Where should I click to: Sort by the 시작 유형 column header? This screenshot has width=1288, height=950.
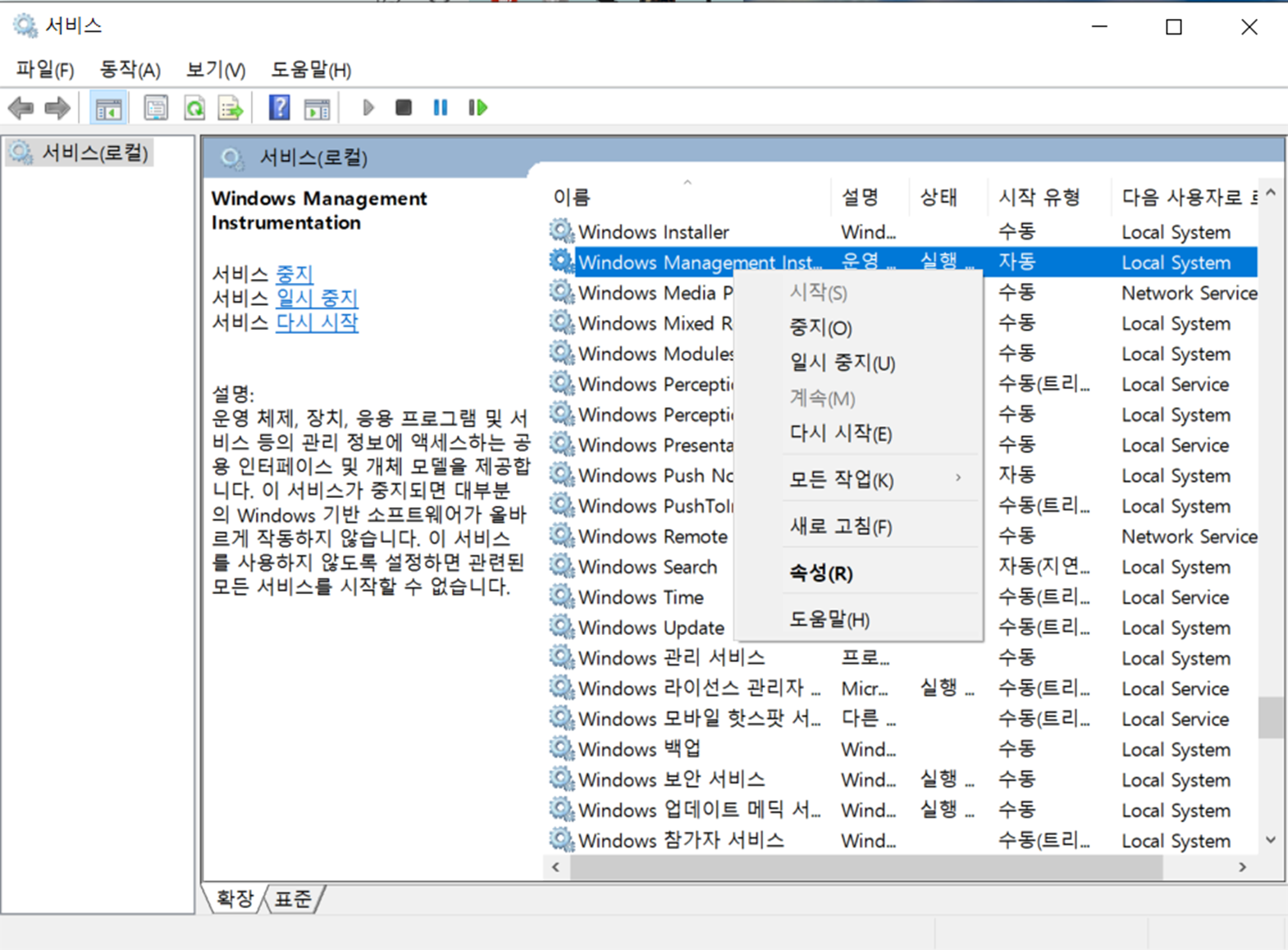[x=1048, y=197]
